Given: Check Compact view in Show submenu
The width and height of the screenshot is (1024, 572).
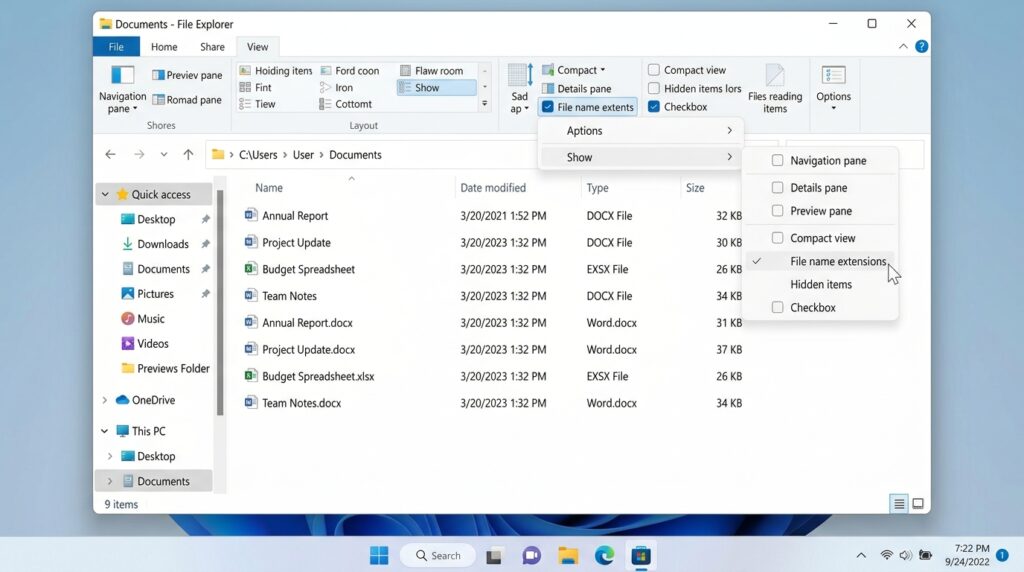Looking at the screenshot, I should coord(777,238).
